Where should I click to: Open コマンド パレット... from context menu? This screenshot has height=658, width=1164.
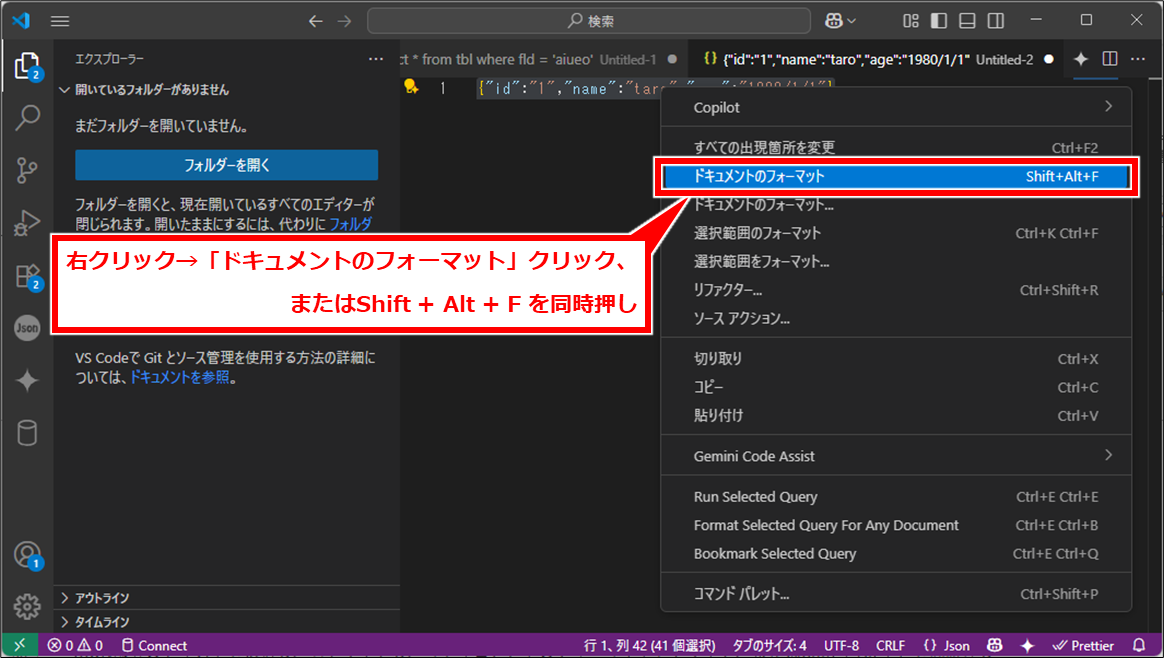pos(896,594)
